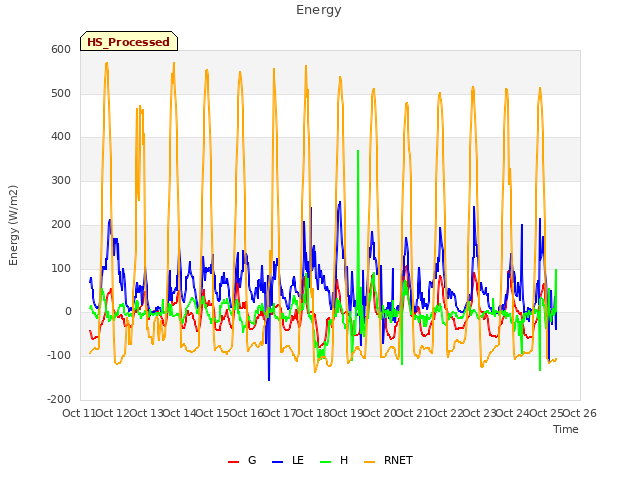This screenshot has height=480, width=640.
Task: Click the 400 y-axis tick label
Action: point(61,137)
